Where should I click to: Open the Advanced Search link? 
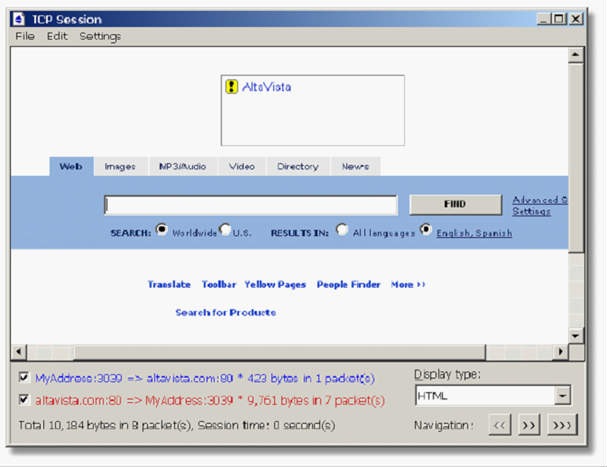(x=540, y=200)
